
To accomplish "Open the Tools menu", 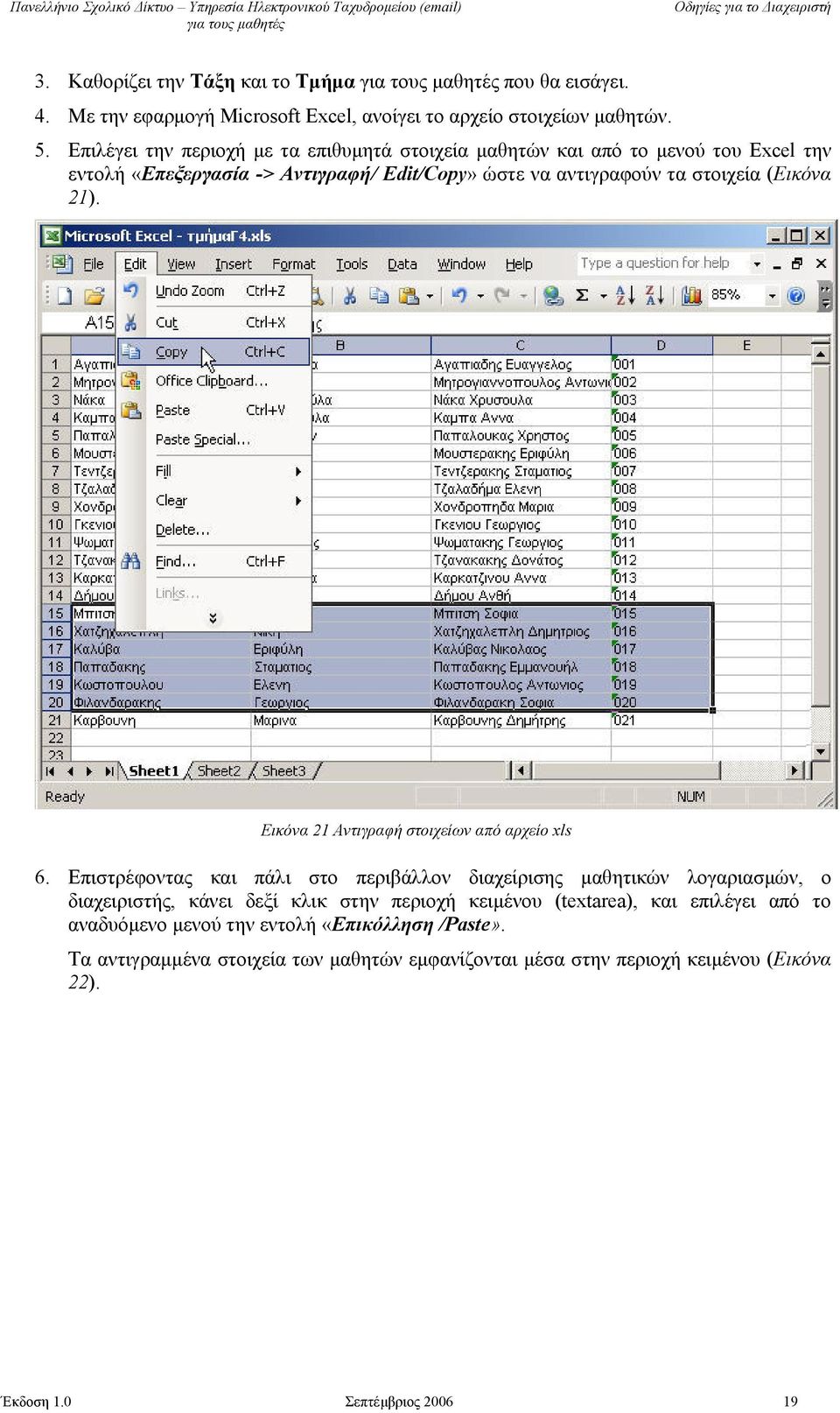I will [x=352, y=264].
